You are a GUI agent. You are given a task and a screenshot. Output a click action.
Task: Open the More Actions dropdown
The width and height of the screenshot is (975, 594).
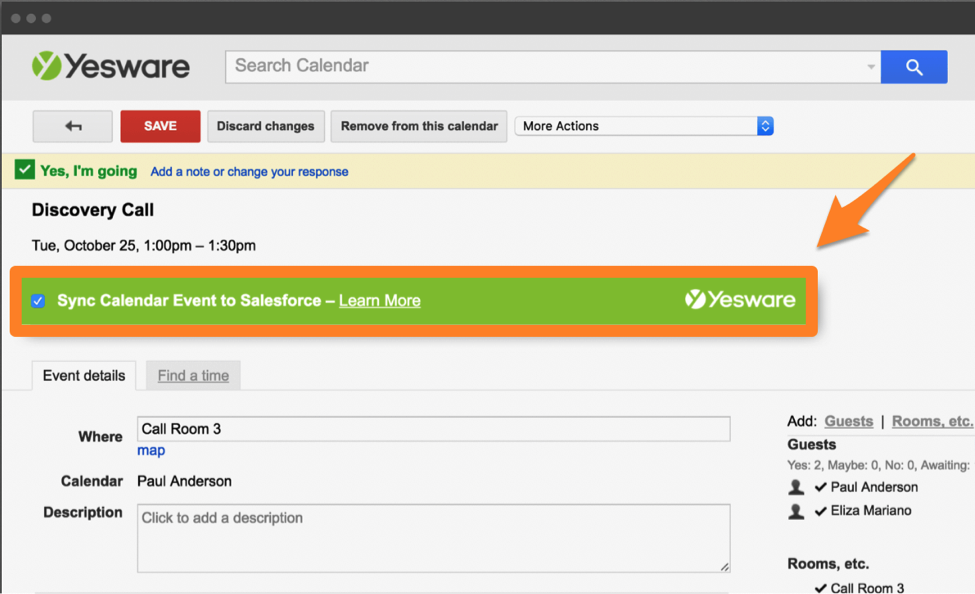643,126
